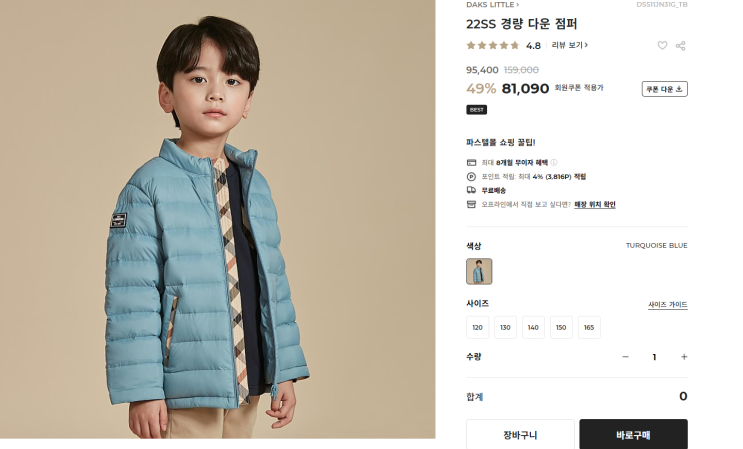Open DAKS LITTLE brand page
Viewport: 743px width, 449px height.
tap(492, 5)
